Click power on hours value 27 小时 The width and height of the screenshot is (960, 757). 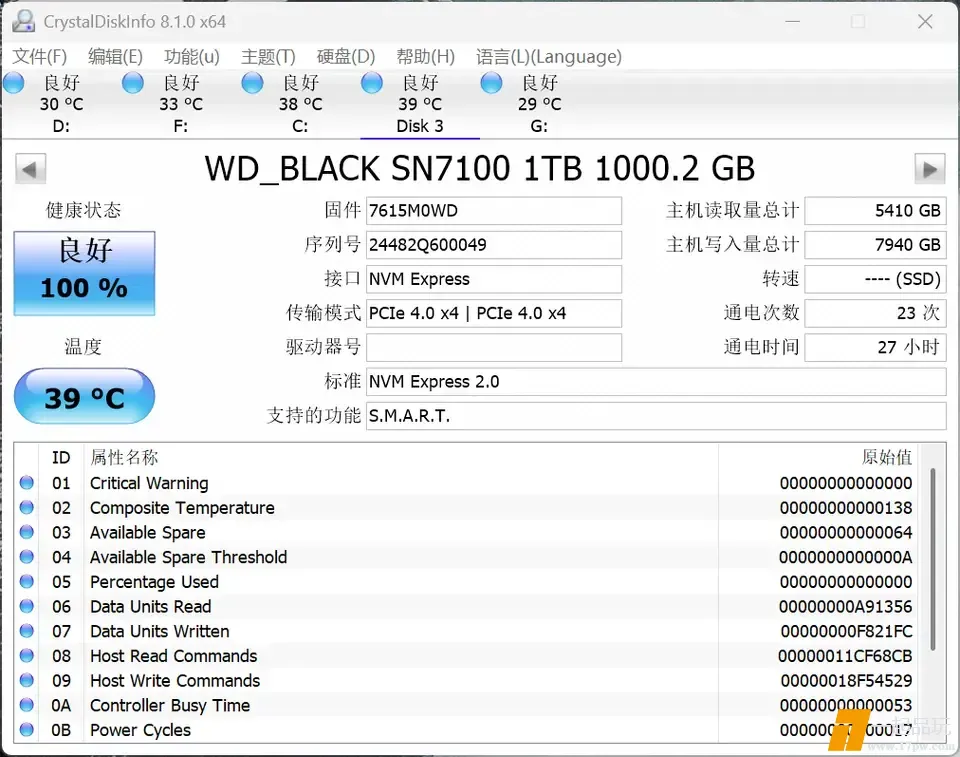coord(876,347)
